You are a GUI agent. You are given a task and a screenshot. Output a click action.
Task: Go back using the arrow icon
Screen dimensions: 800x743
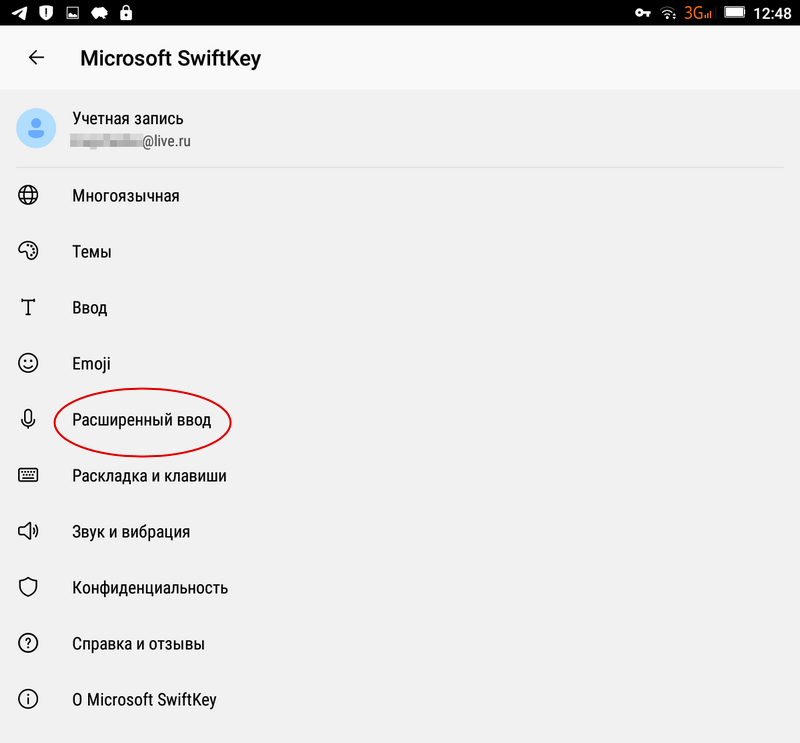coord(36,57)
